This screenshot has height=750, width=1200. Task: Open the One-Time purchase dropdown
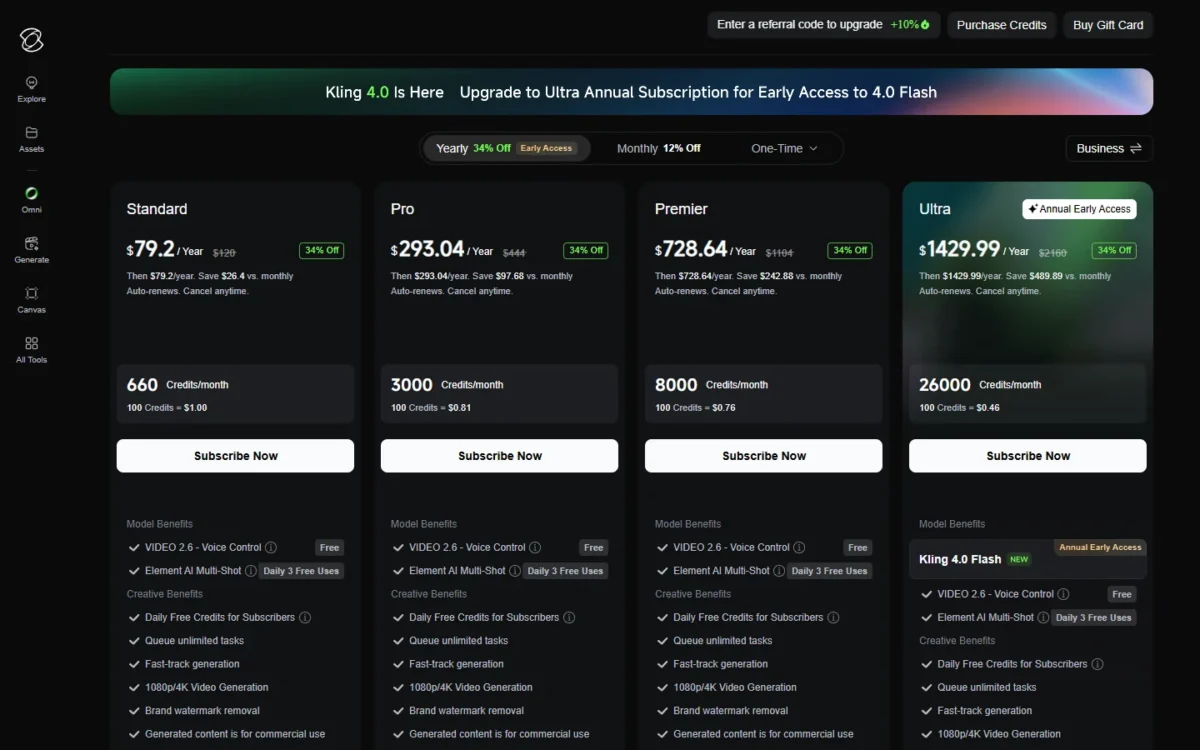[784, 148]
